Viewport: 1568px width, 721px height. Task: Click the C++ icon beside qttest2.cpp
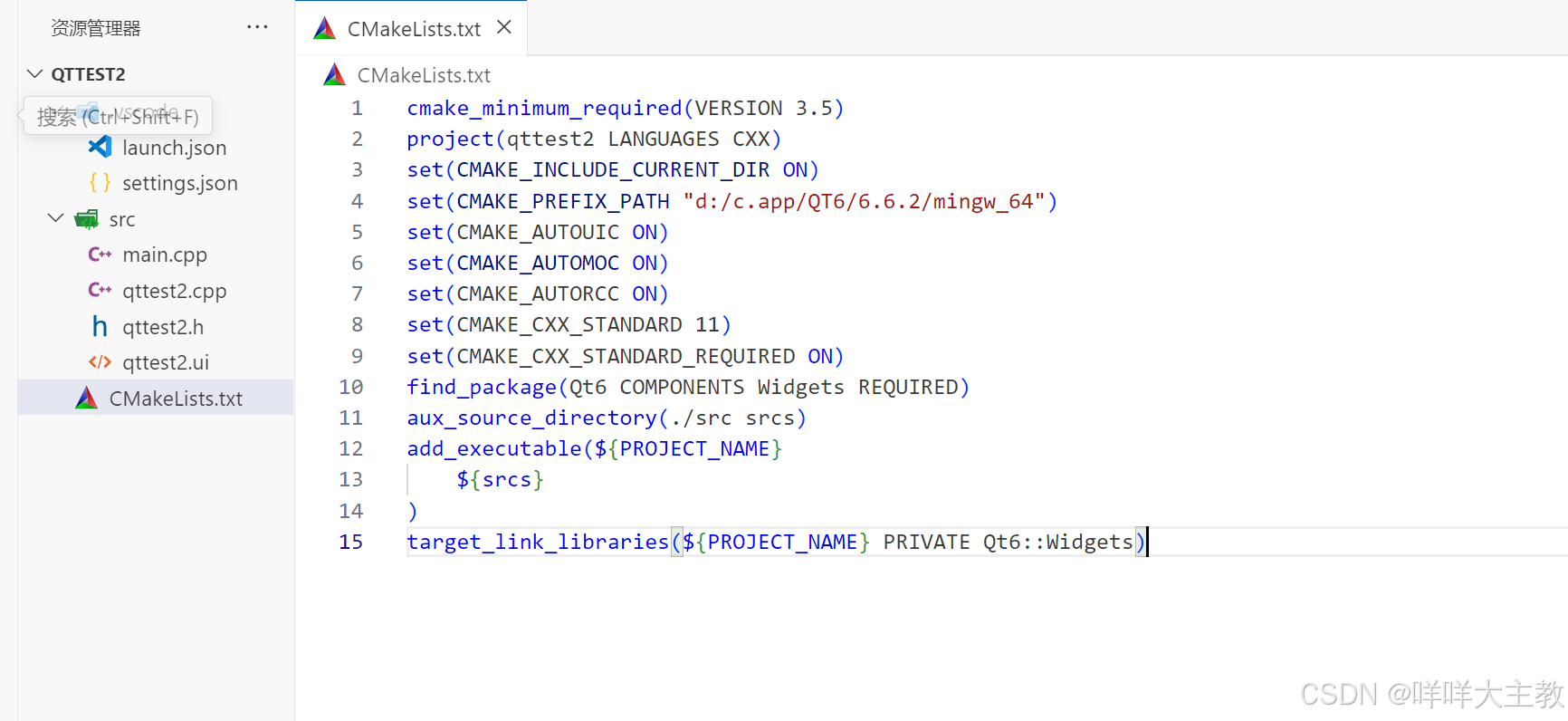[x=100, y=291]
